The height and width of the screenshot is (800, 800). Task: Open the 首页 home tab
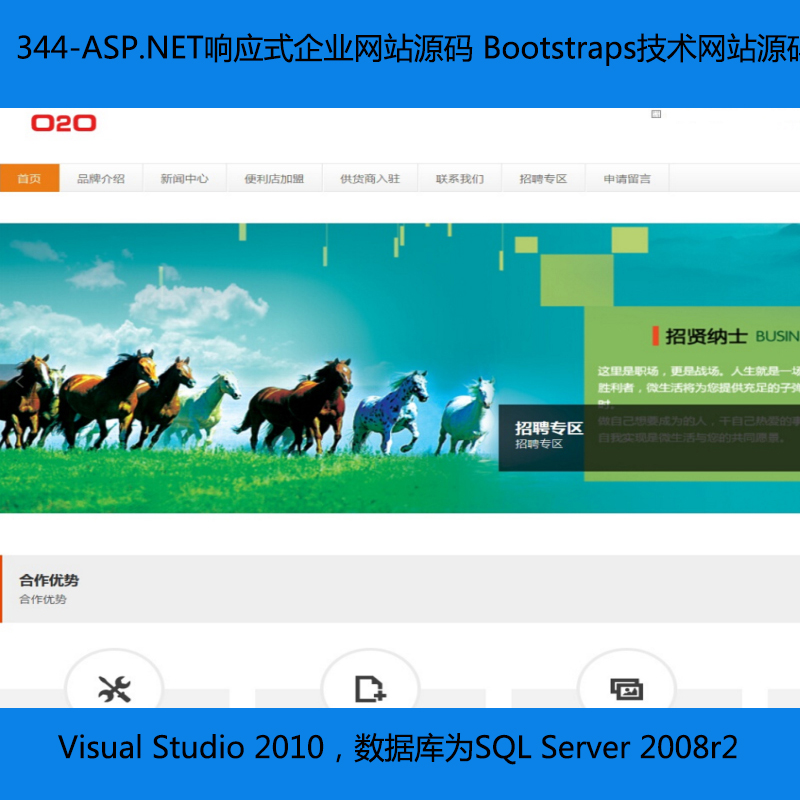29,178
